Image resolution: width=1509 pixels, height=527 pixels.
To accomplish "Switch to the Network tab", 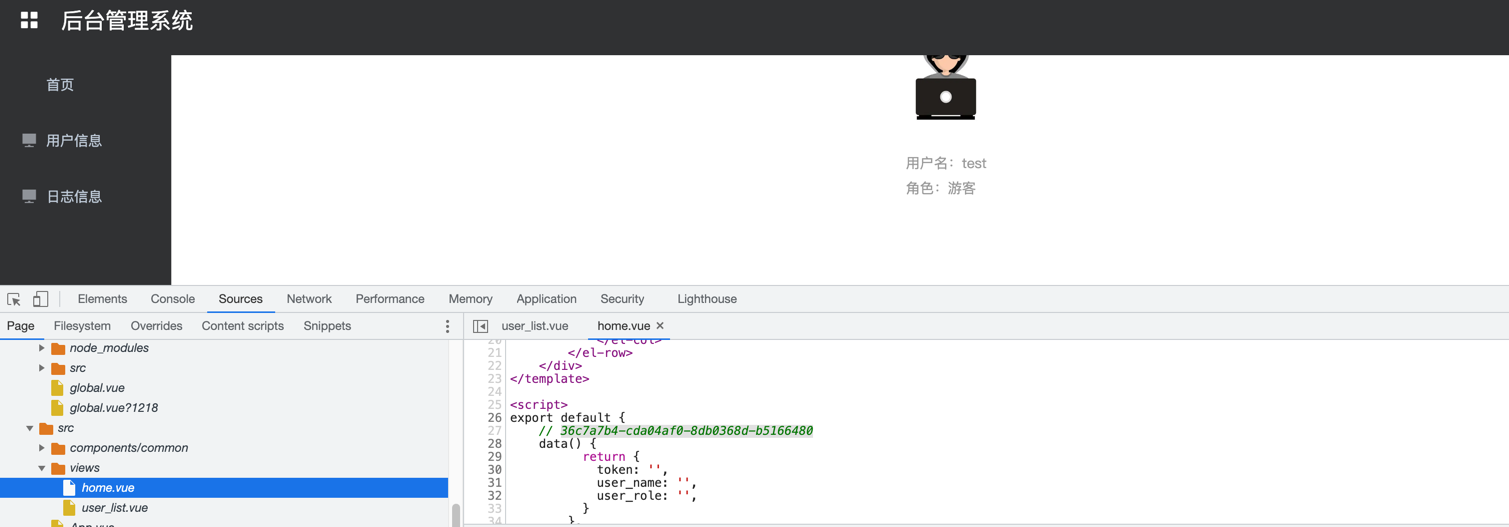I will coord(309,299).
